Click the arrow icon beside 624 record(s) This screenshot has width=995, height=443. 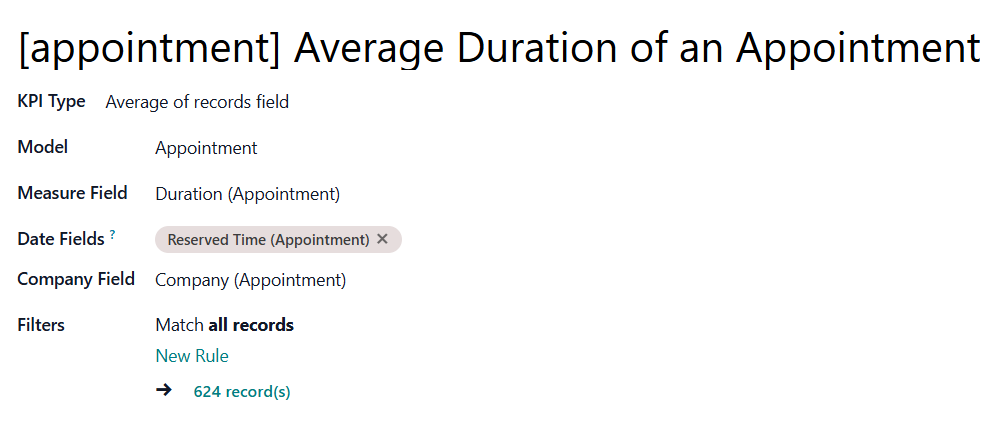[165, 390]
